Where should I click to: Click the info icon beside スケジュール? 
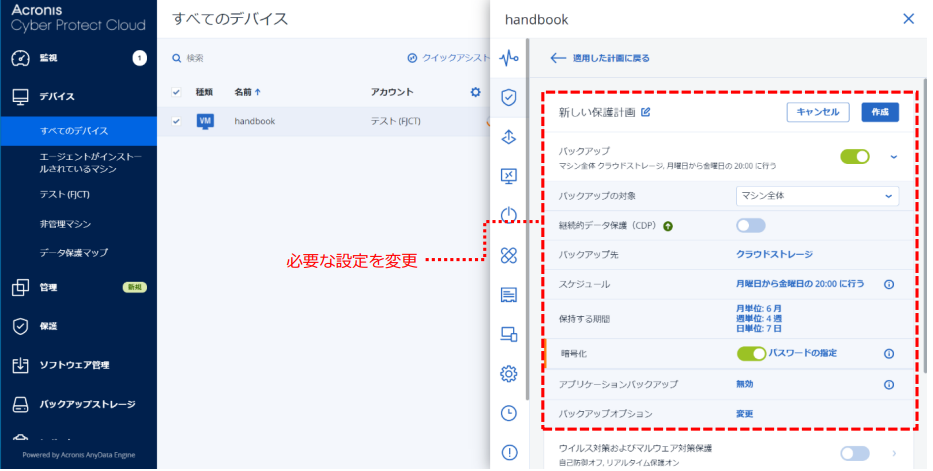[x=888, y=284]
